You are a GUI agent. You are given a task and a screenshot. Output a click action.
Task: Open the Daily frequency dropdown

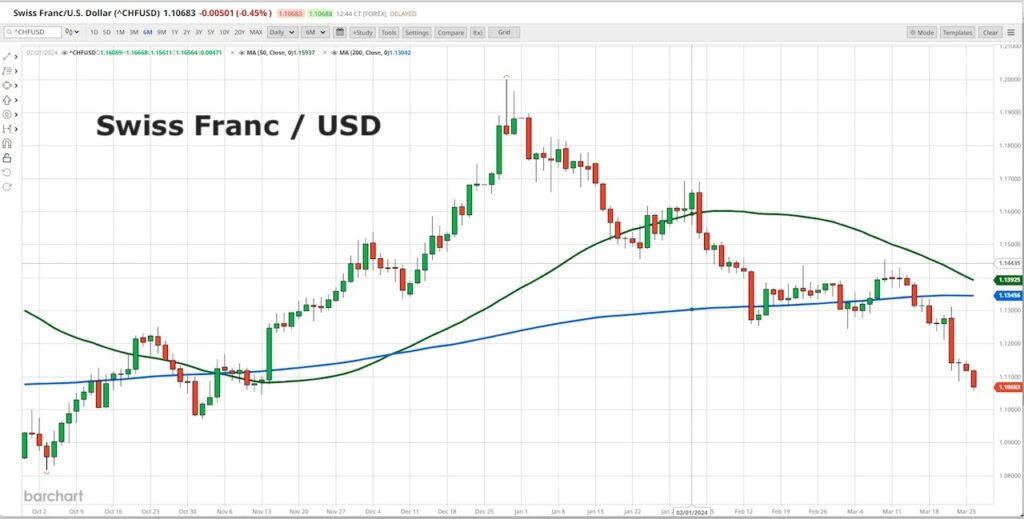[x=283, y=32]
